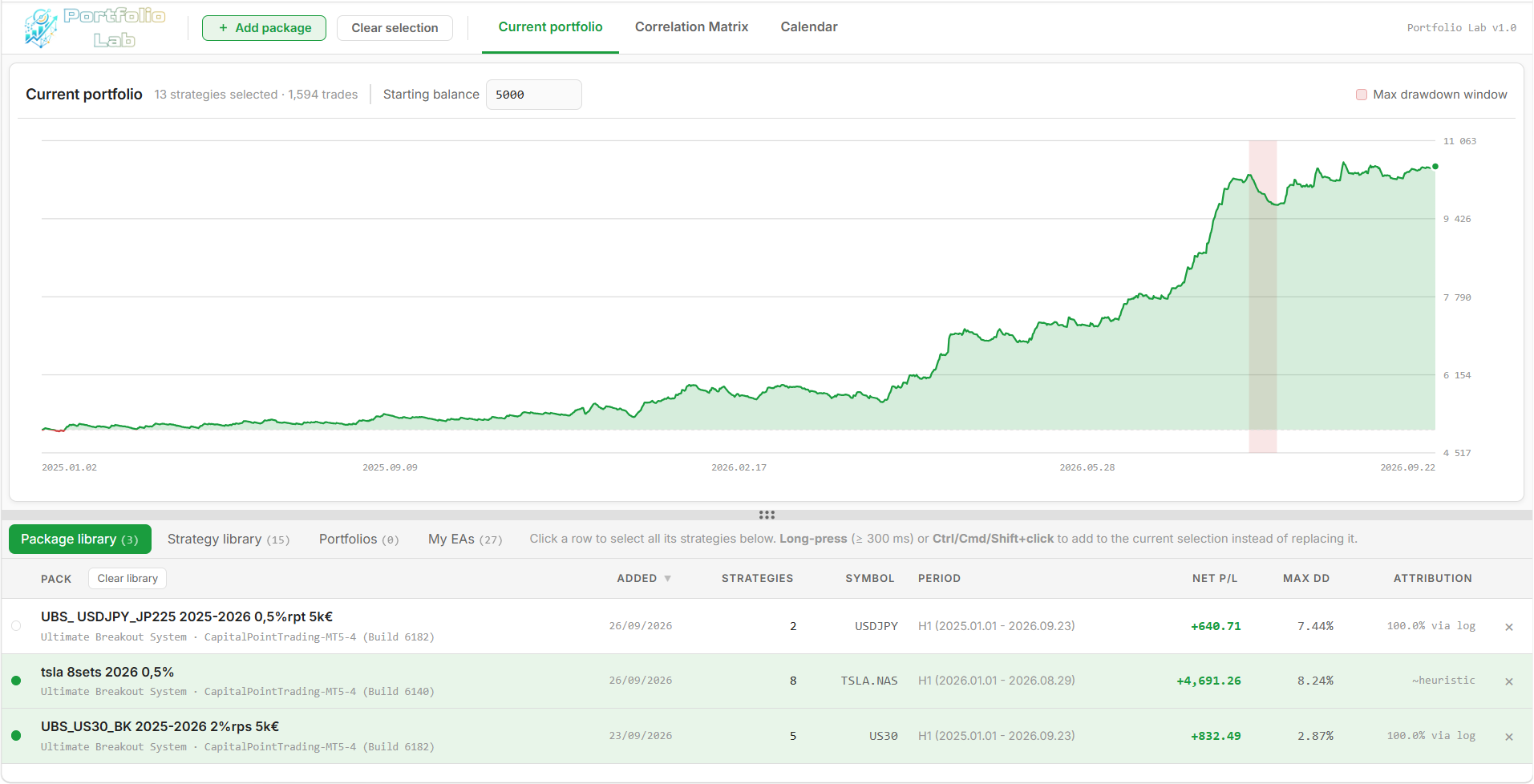Toggle the UBS_US30_BK green selection dot

[16, 735]
